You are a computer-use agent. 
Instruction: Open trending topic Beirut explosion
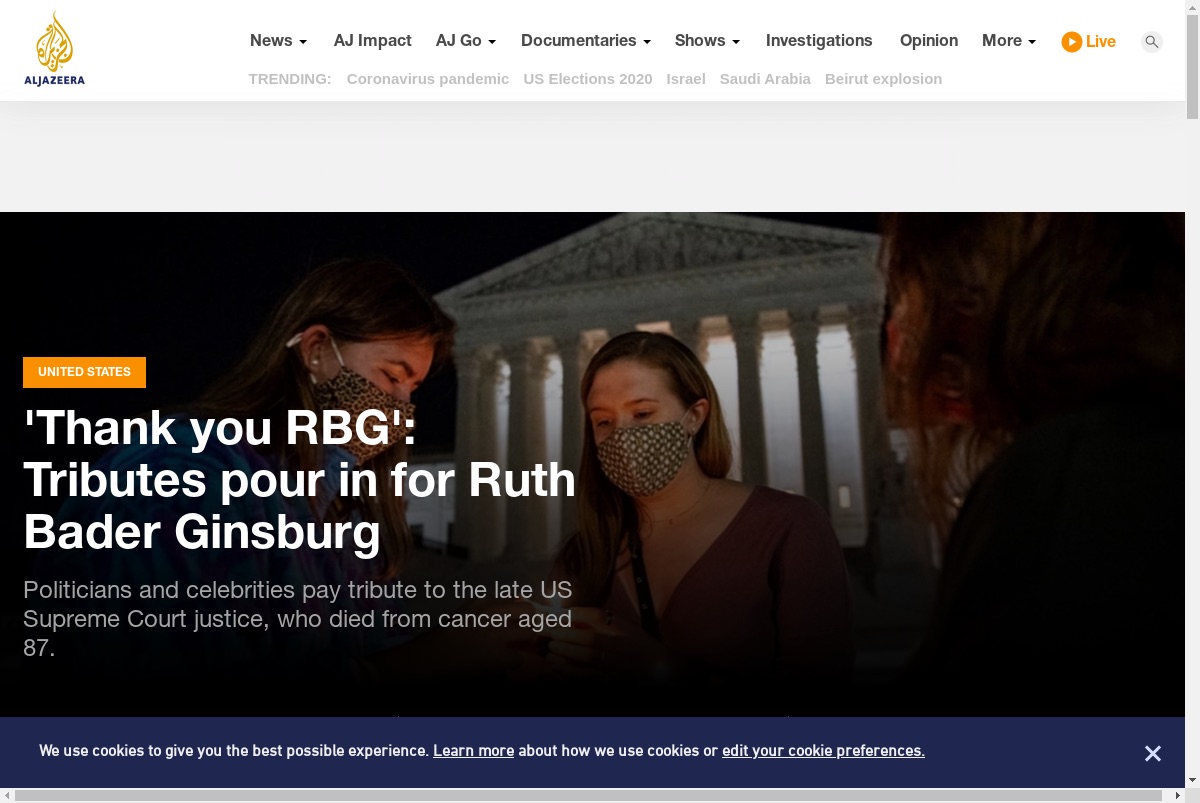click(884, 79)
